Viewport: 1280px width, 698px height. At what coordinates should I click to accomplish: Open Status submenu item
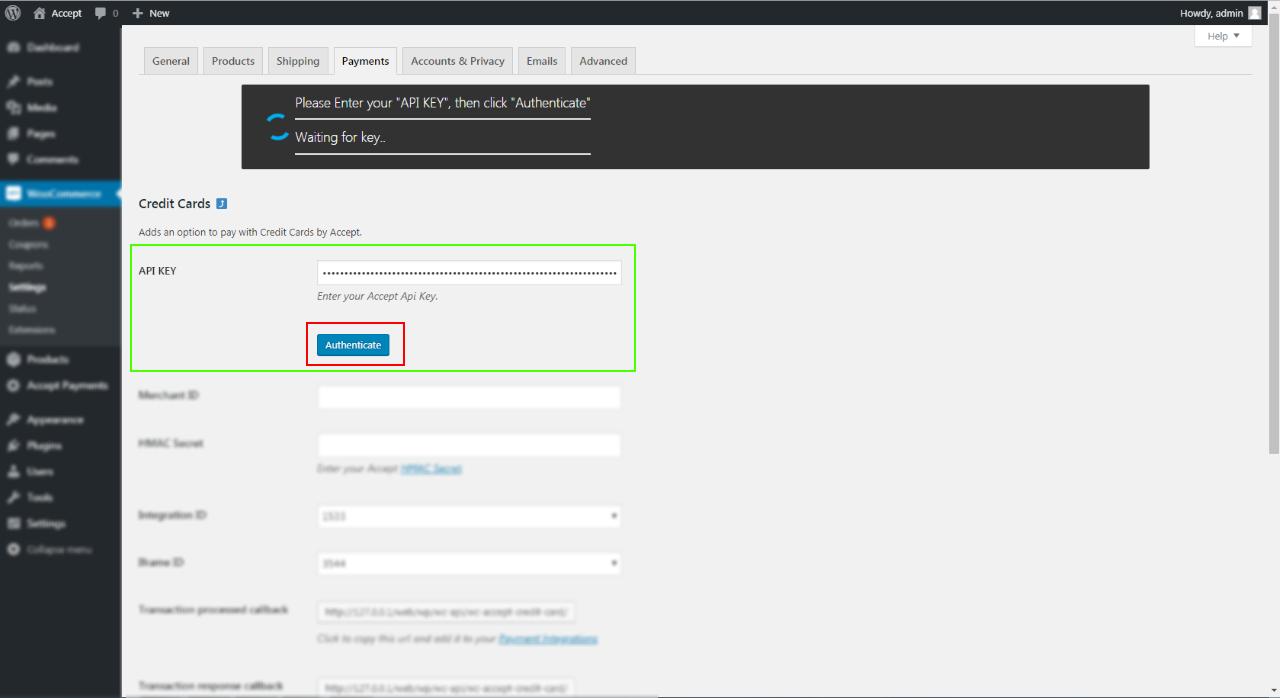click(23, 308)
